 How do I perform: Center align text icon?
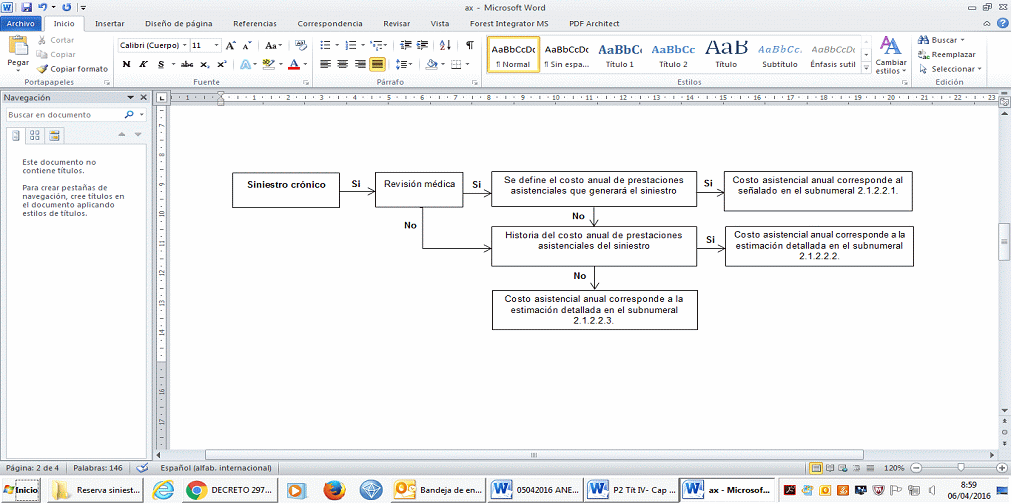(x=343, y=64)
